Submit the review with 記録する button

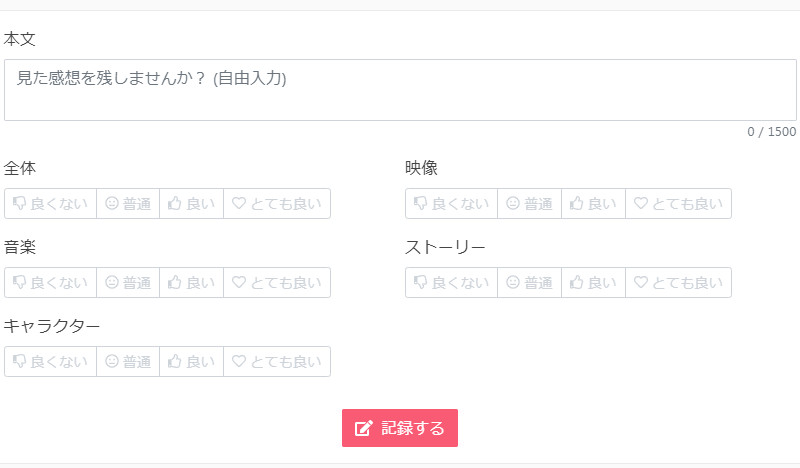[400, 428]
